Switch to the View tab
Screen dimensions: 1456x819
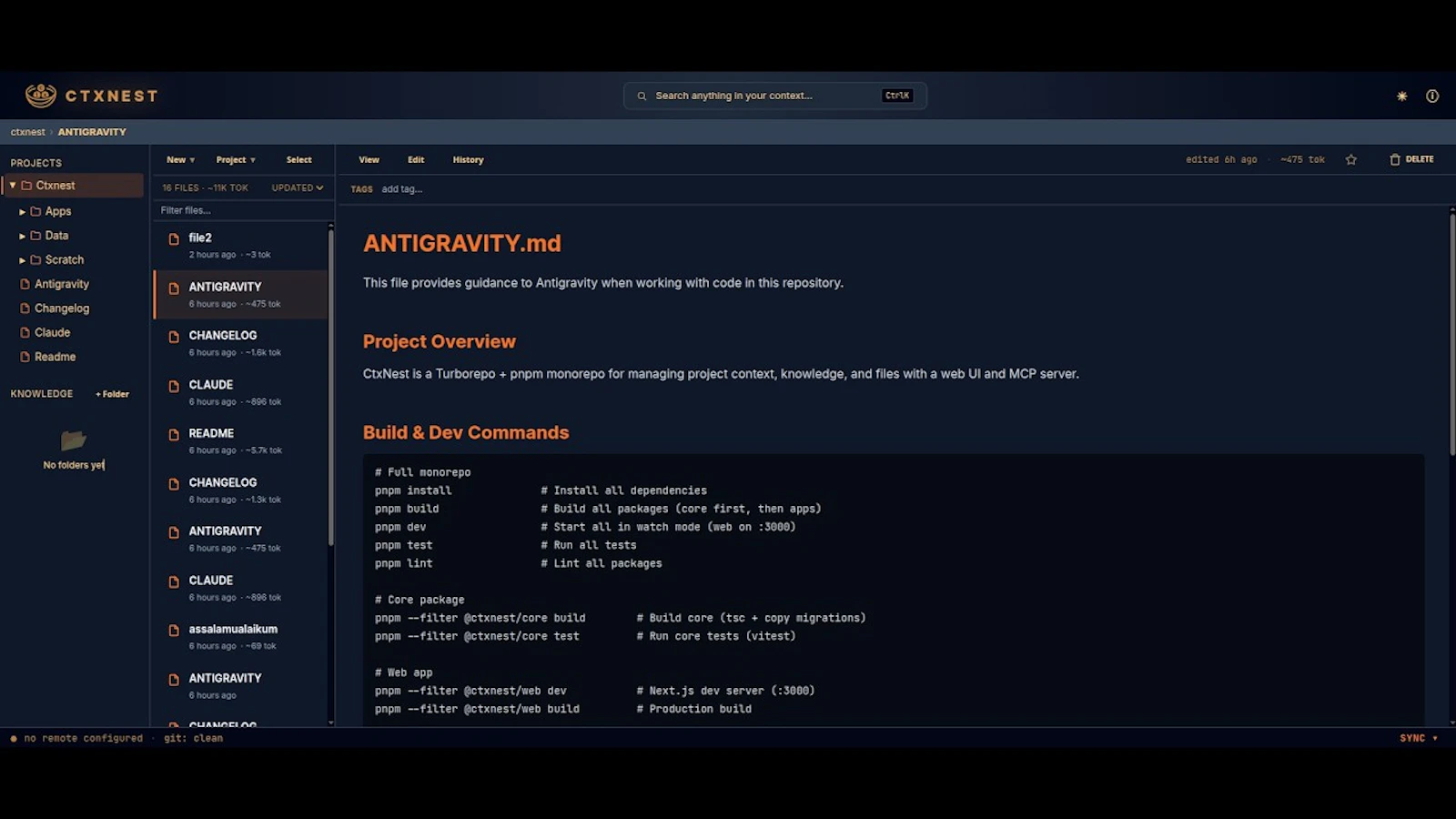tap(369, 160)
